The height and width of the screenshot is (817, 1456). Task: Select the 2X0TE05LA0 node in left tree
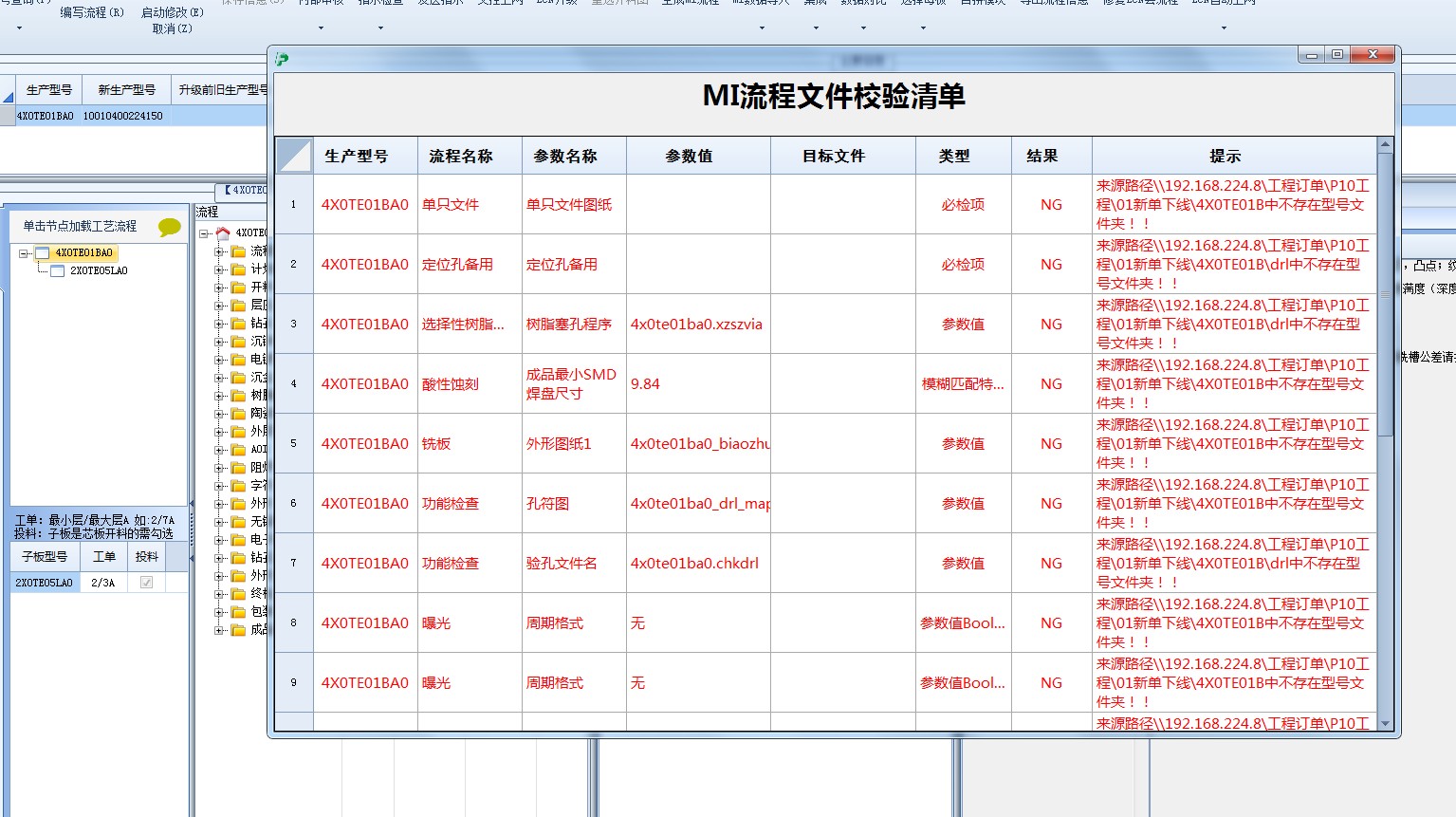(99, 271)
